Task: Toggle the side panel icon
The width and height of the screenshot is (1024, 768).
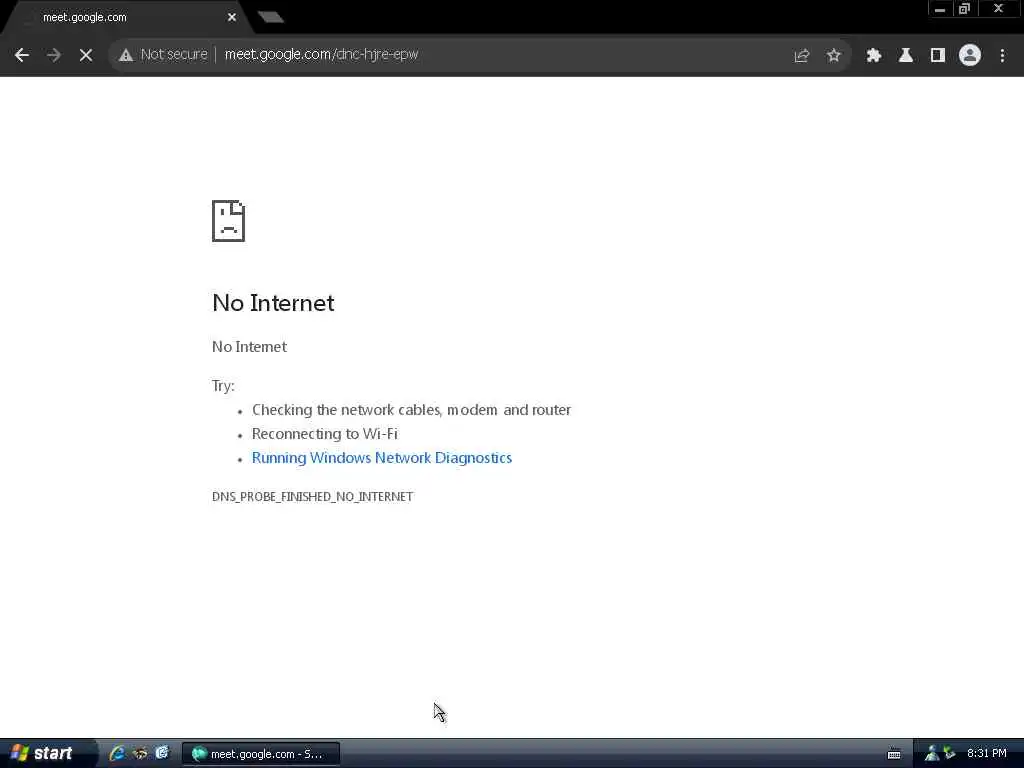Action: 938,56
